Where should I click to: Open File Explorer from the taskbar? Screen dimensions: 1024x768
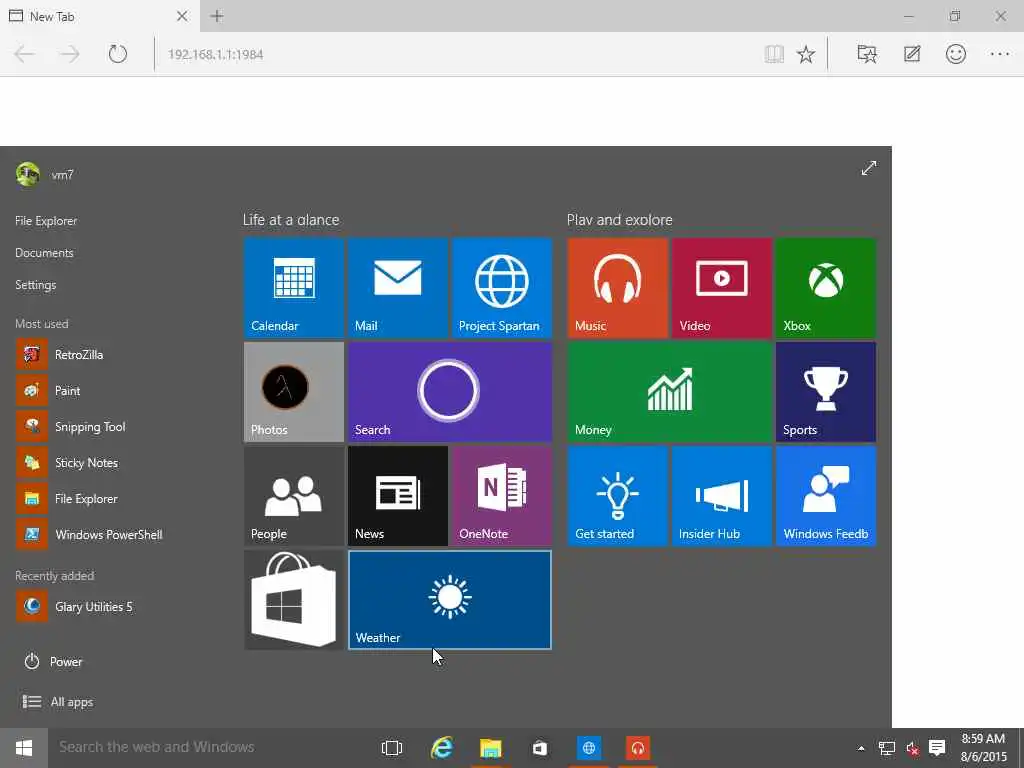[490, 748]
